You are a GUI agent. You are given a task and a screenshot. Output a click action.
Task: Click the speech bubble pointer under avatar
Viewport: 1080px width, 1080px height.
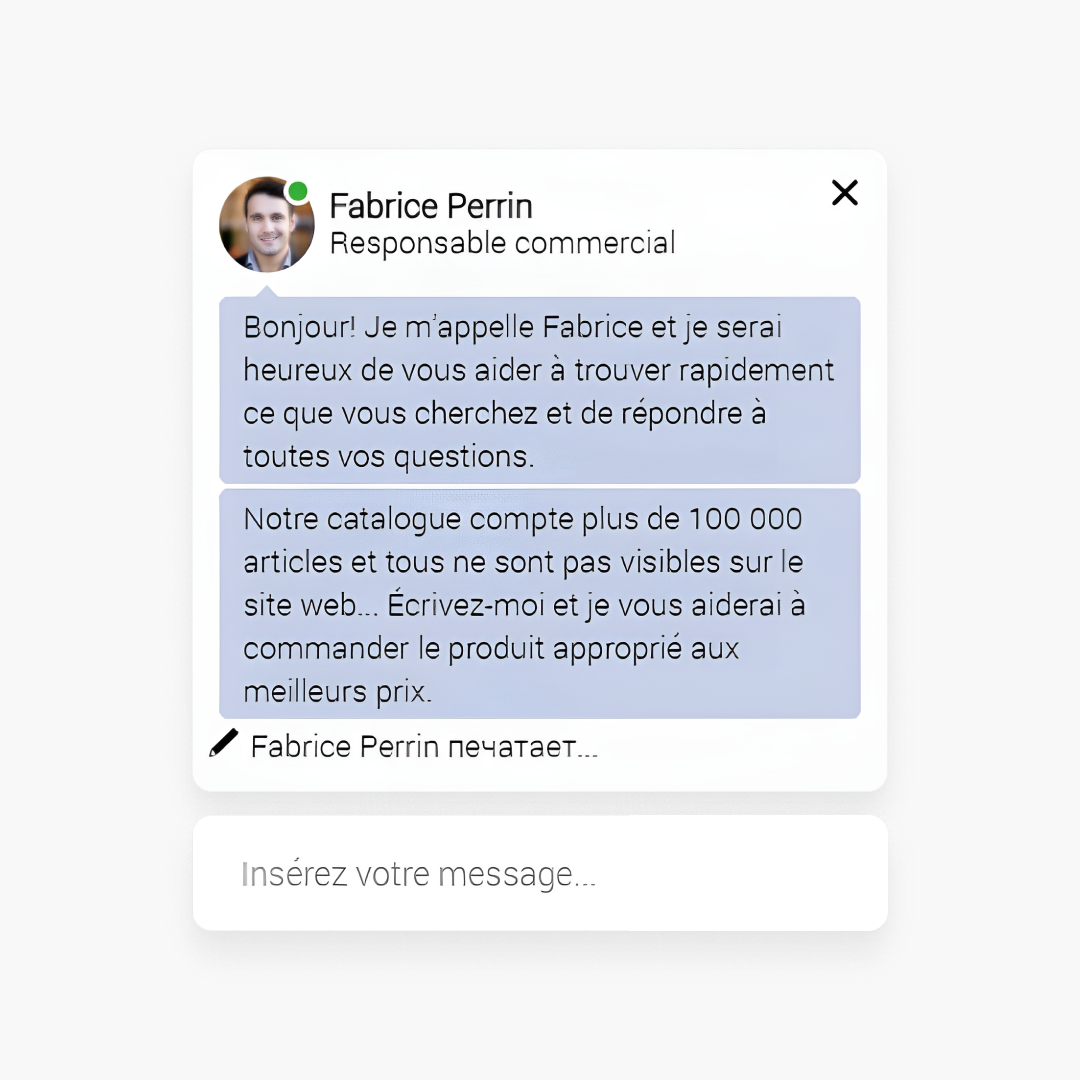(267, 291)
